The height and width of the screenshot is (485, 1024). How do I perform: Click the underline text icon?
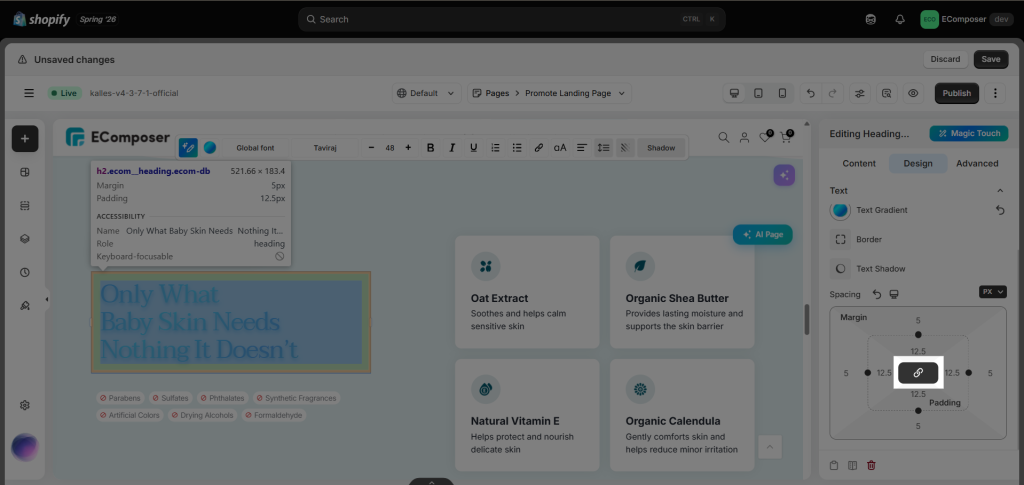coord(473,148)
